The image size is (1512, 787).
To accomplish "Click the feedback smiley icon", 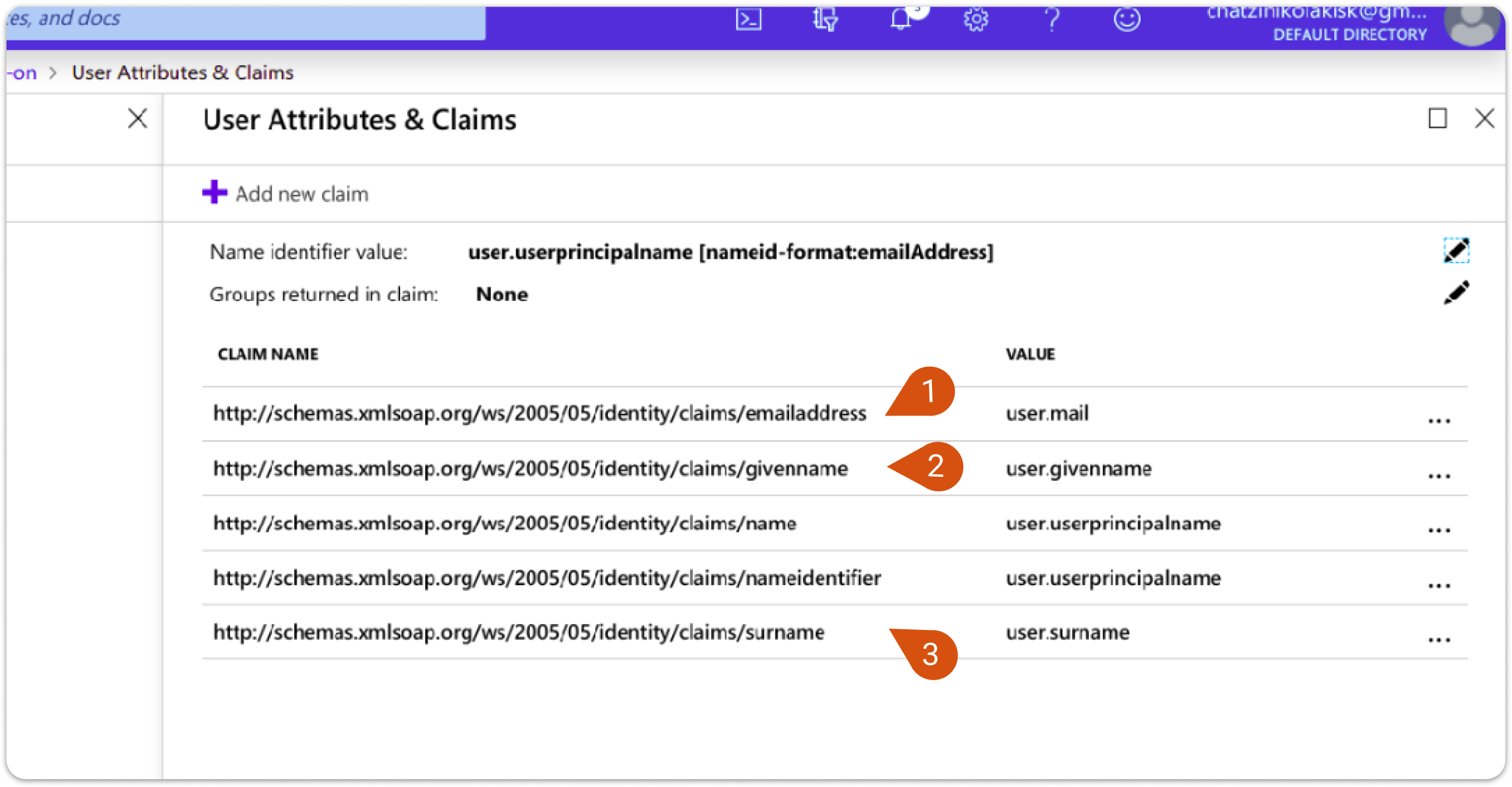I will [1127, 20].
